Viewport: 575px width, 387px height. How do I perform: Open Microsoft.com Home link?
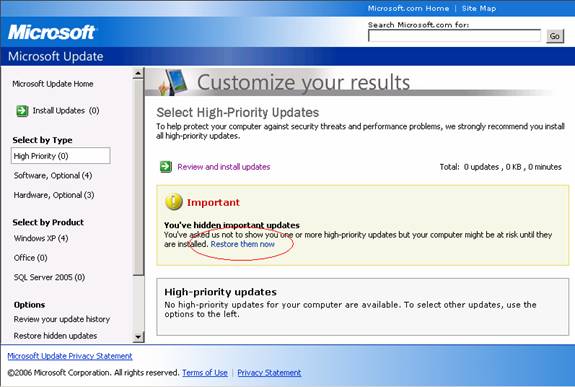[408, 8]
